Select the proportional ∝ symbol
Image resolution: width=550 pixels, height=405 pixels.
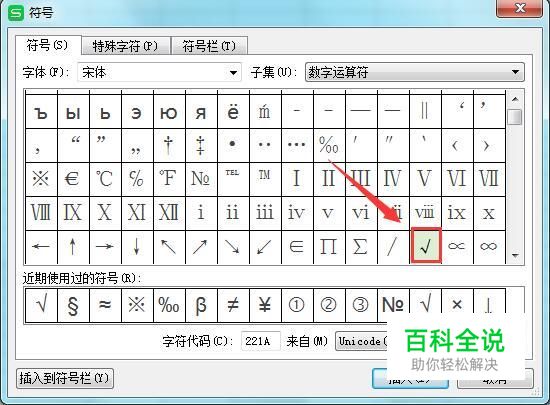point(457,247)
